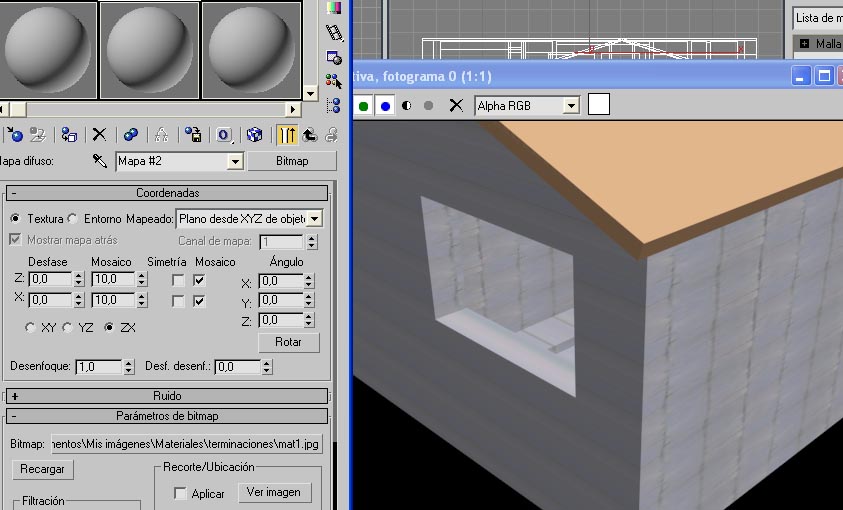Click the Z Mosaico 10,0 value field
Image resolution: width=843 pixels, height=510 pixels.
[113, 279]
